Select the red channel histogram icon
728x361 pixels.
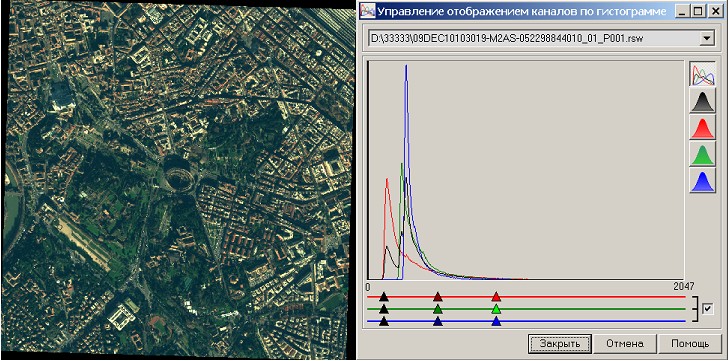coord(702,128)
